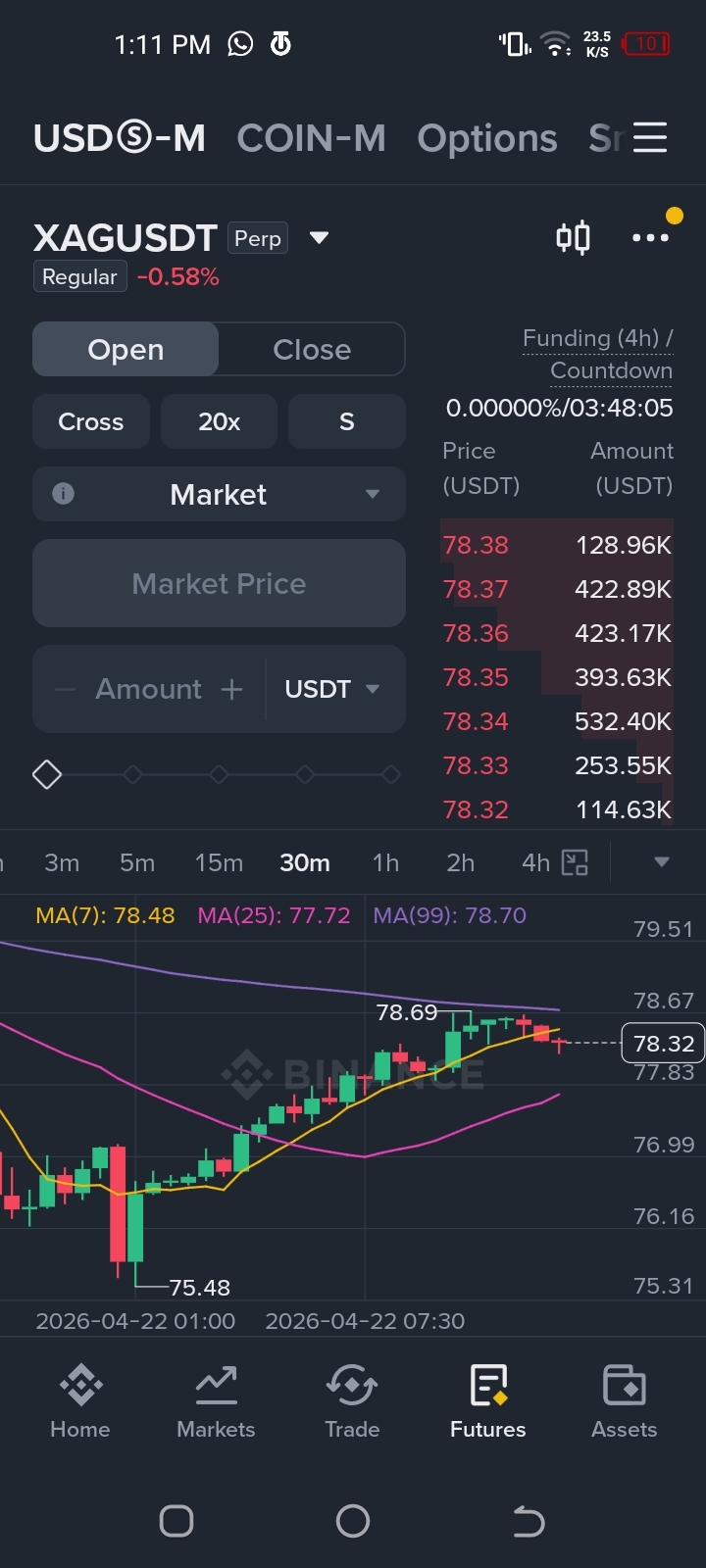The height and width of the screenshot is (1568, 706).
Task: Open the hamburger menu icon
Action: [649, 138]
